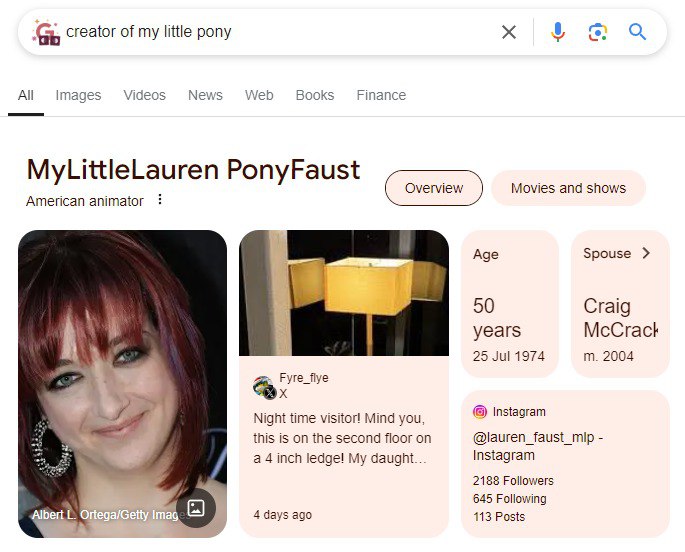Open the Finance tab

coord(381,95)
